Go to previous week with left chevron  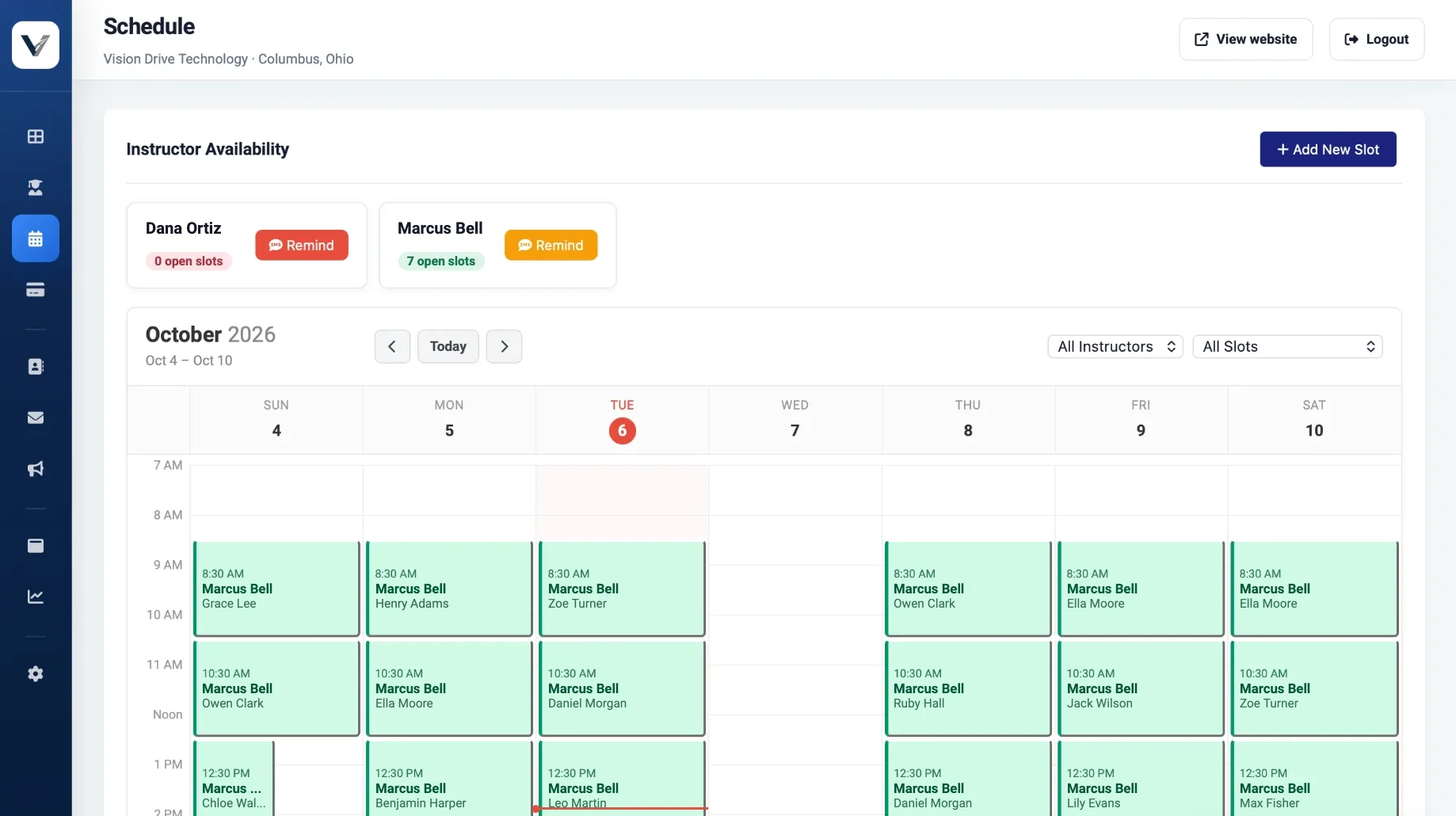[392, 346]
